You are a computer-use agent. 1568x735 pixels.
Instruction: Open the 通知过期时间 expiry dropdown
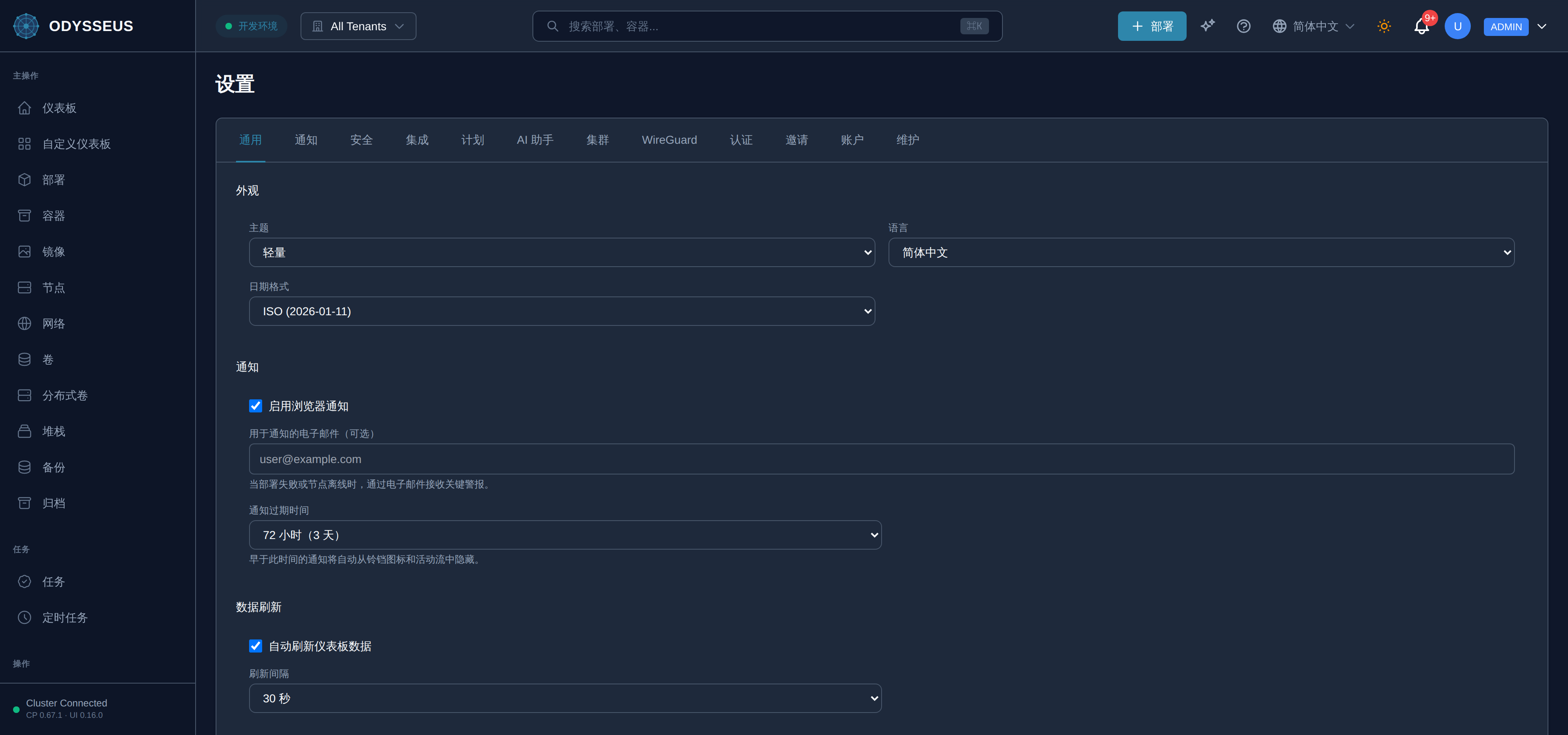565,535
